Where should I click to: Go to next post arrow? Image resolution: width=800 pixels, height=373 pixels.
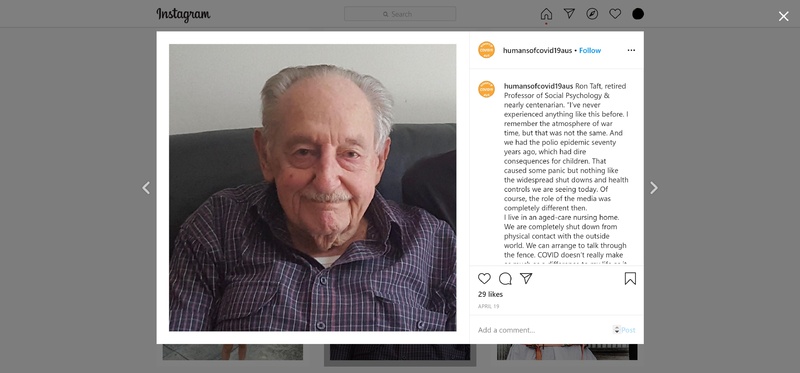click(654, 188)
